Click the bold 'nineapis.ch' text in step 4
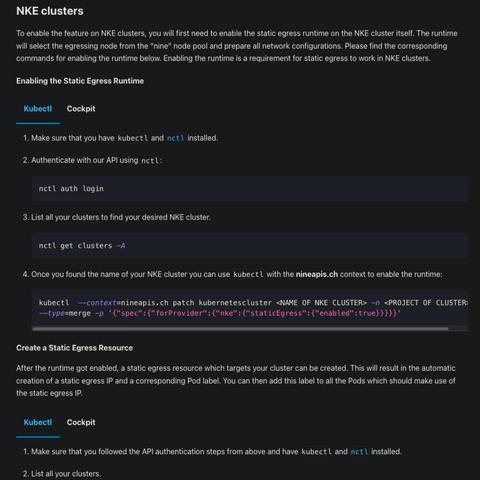Screen dimensions: 480x480 (317, 274)
